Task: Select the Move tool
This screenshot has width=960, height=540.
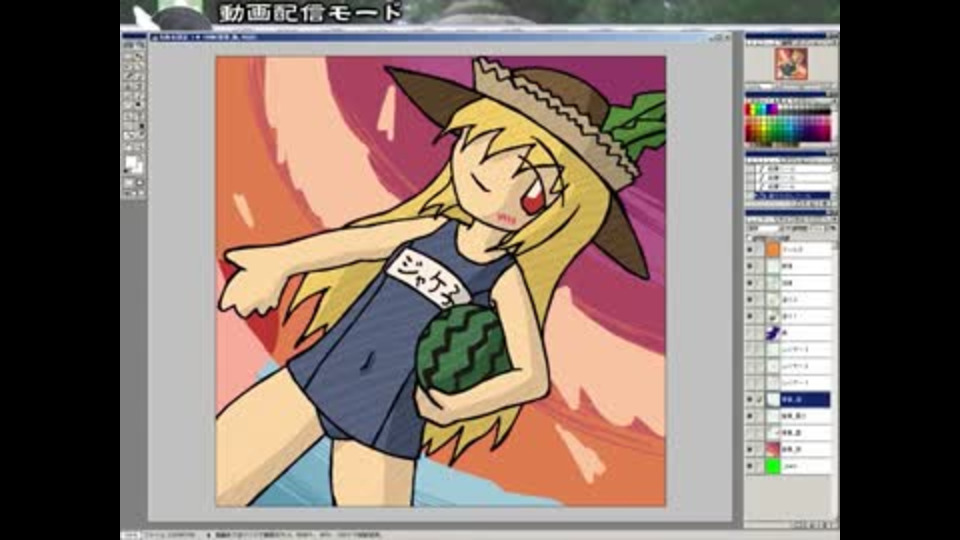Action: (140, 56)
